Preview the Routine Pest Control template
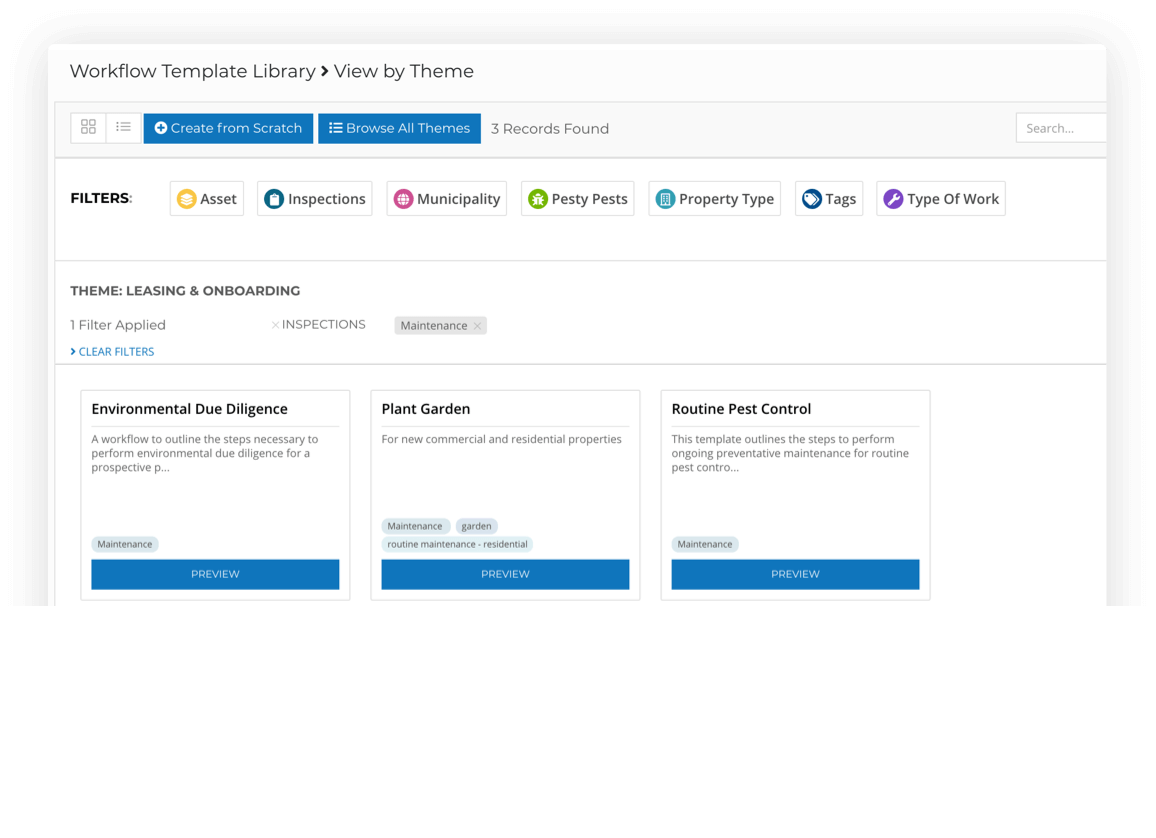The height and width of the screenshot is (838, 1156). pos(795,574)
